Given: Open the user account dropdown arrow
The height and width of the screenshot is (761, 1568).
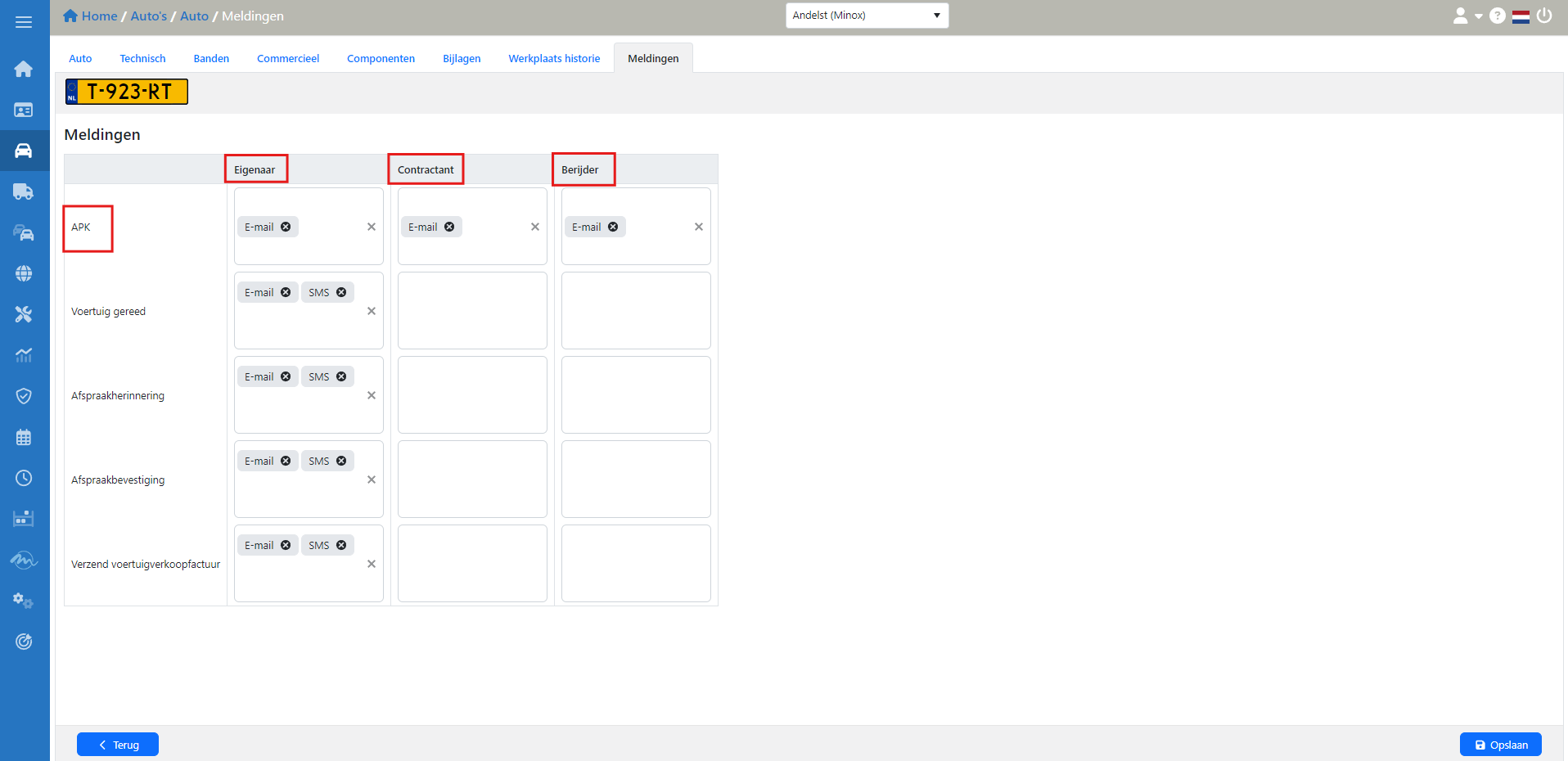Looking at the screenshot, I should coord(1478,16).
